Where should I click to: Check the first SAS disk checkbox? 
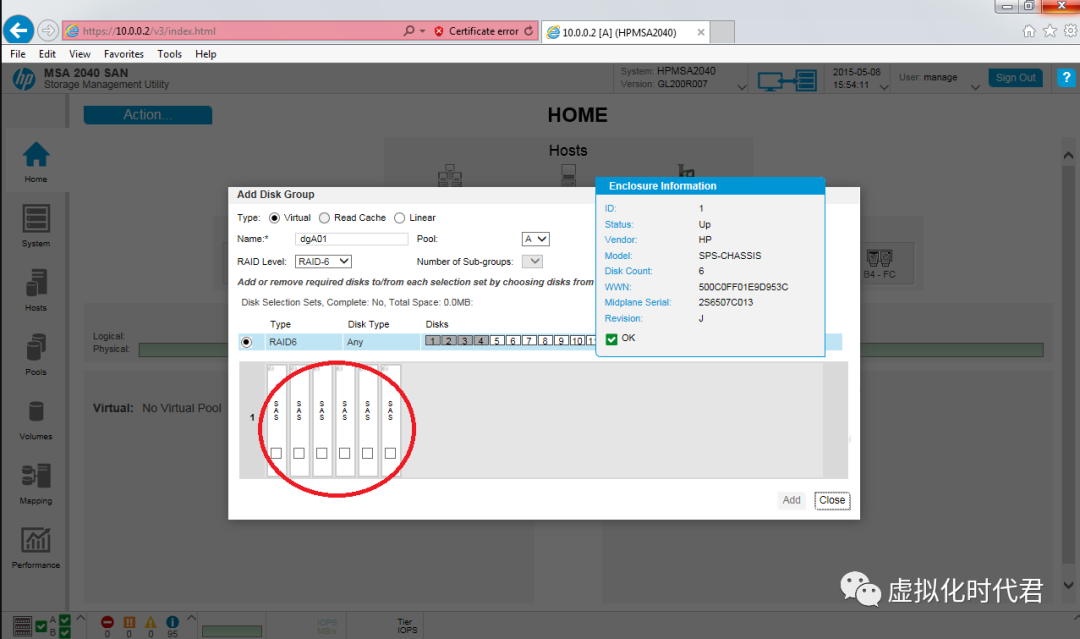click(x=276, y=453)
